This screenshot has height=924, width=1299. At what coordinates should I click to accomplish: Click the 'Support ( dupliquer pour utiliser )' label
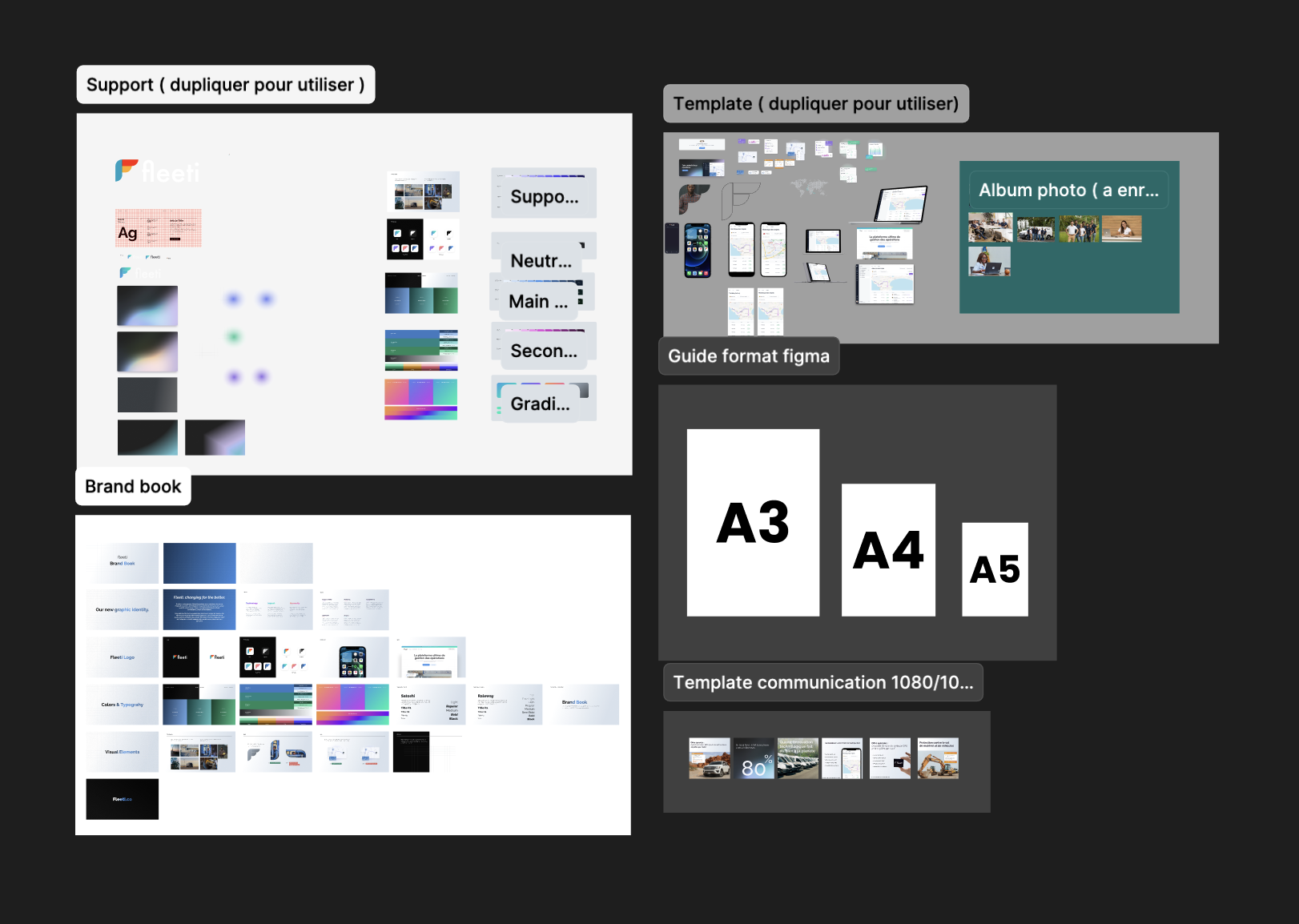(225, 85)
